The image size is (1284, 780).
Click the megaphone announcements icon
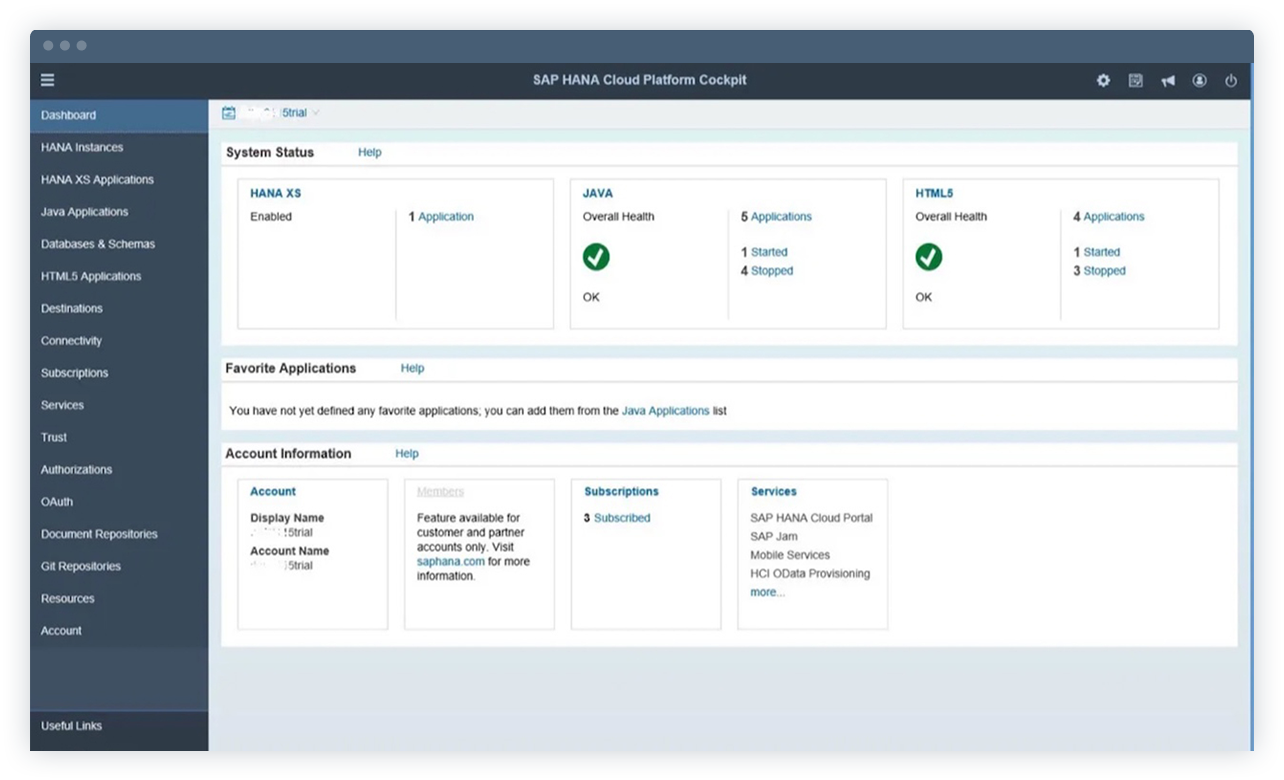[1168, 80]
